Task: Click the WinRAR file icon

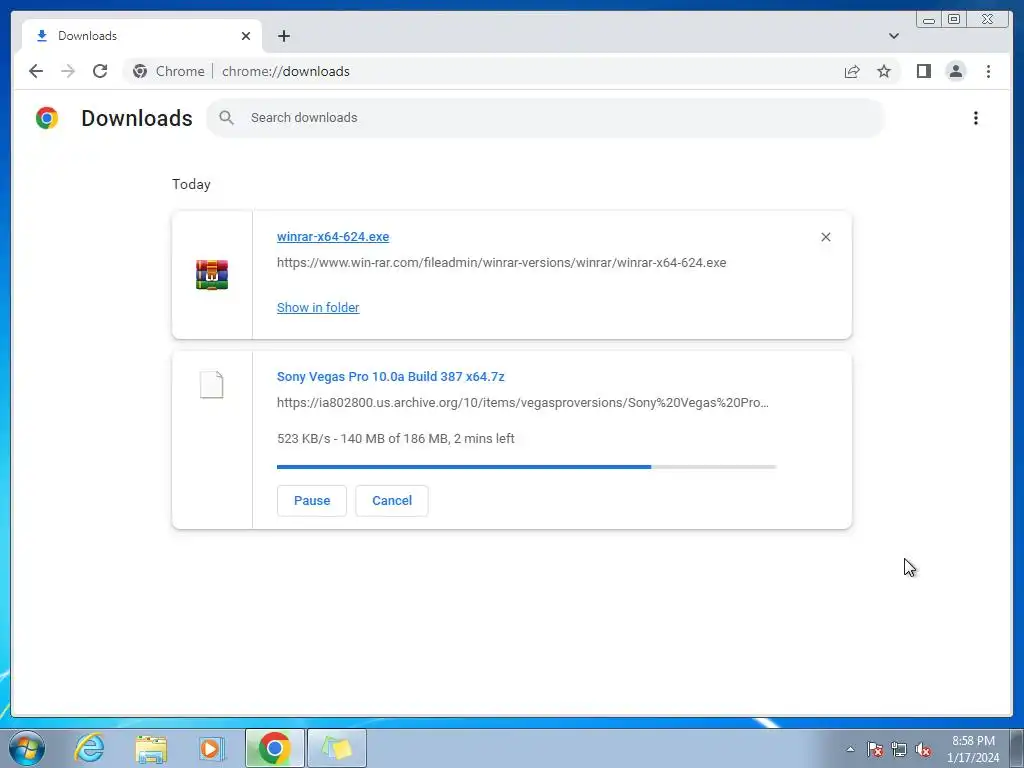Action: (212, 275)
